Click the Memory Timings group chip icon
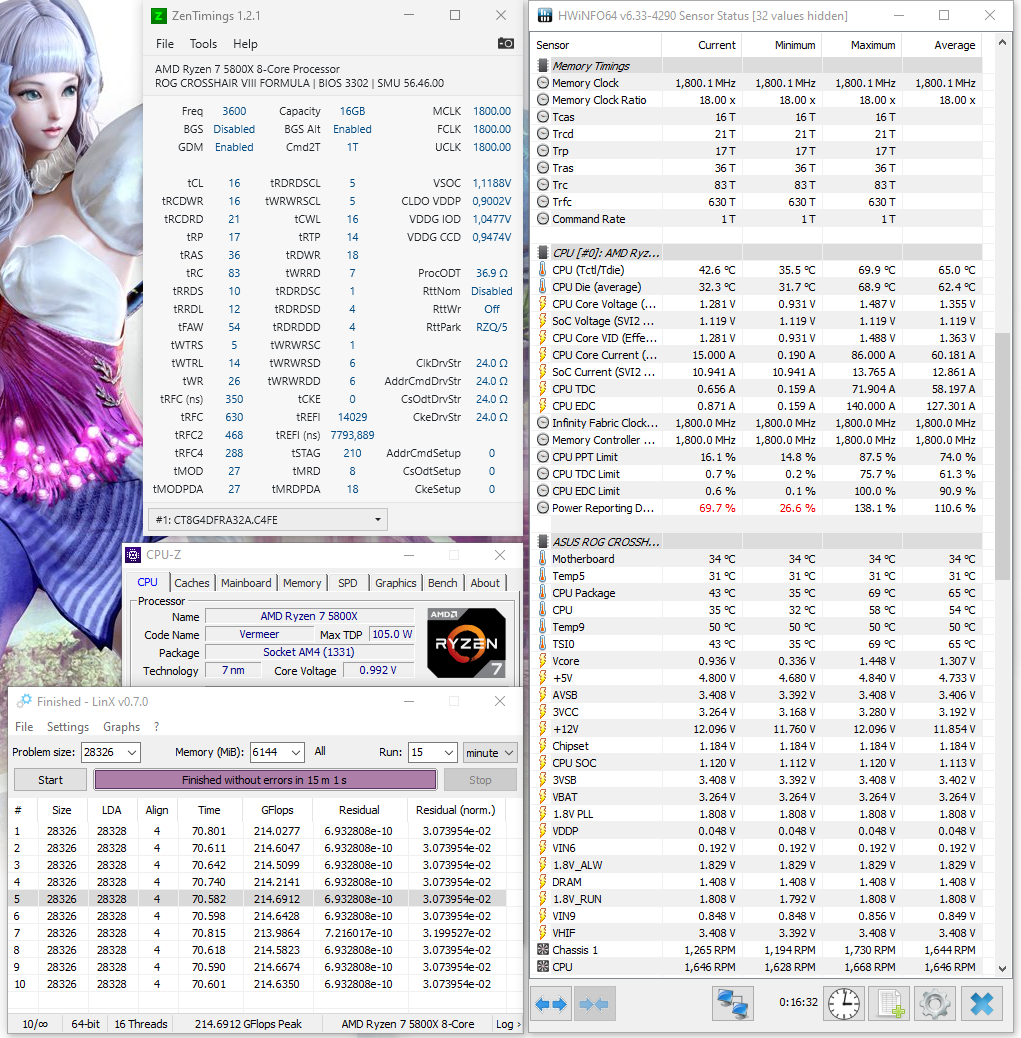The image size is (1021, 1038). click(543, 66)
